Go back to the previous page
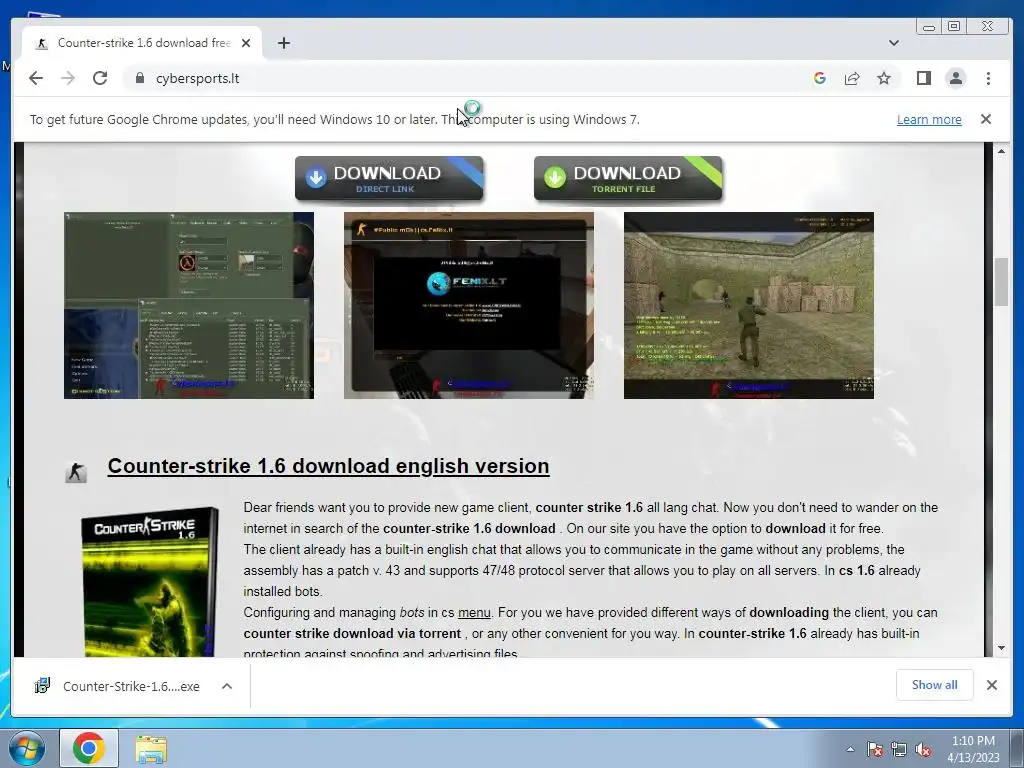1024x768 pixels. [36, 78]
